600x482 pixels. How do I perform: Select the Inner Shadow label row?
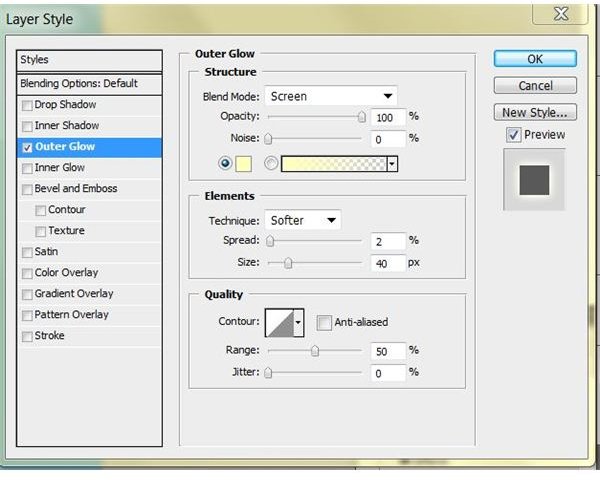[89, 126]
